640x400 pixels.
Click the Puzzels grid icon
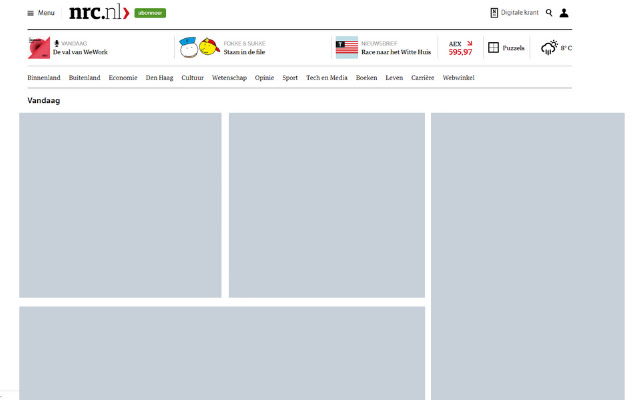(x=494, y=48)
